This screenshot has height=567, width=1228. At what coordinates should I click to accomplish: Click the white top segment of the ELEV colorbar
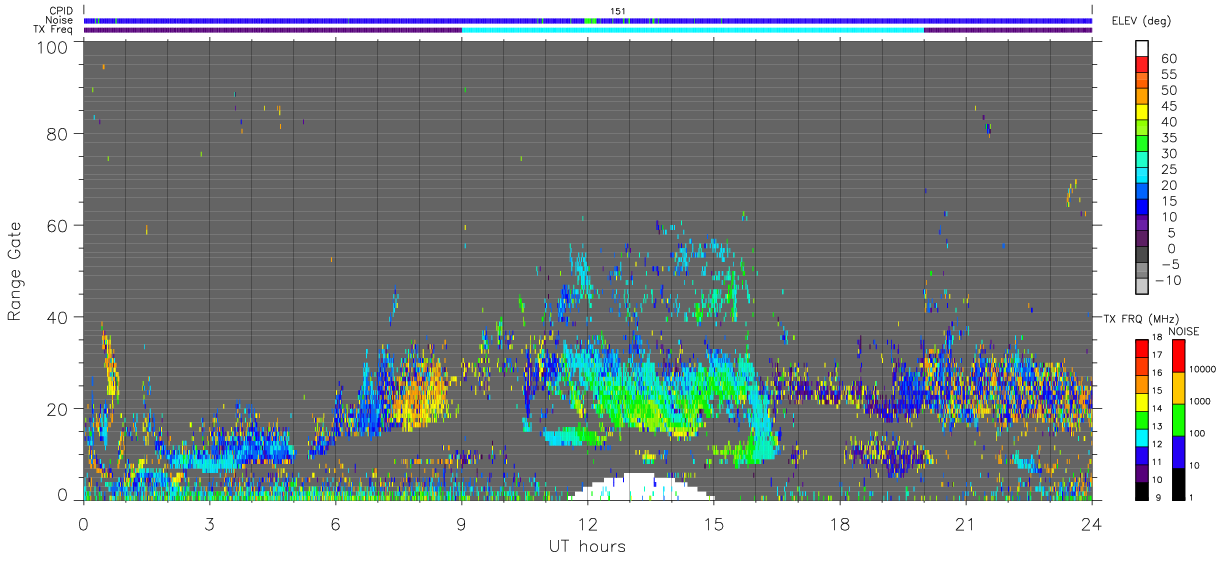point(1142,50)
